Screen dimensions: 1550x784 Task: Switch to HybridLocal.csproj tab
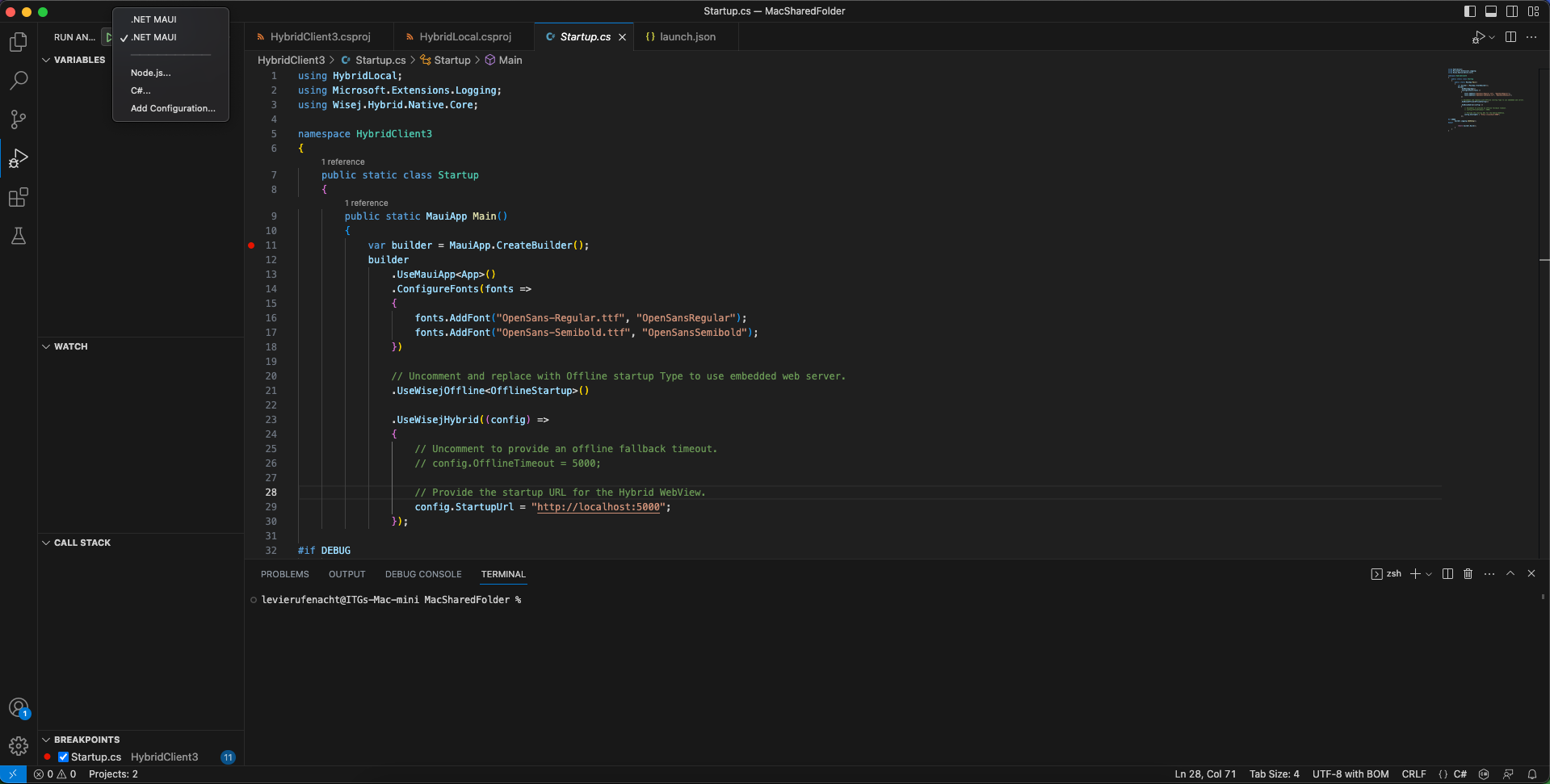[464, 37]
